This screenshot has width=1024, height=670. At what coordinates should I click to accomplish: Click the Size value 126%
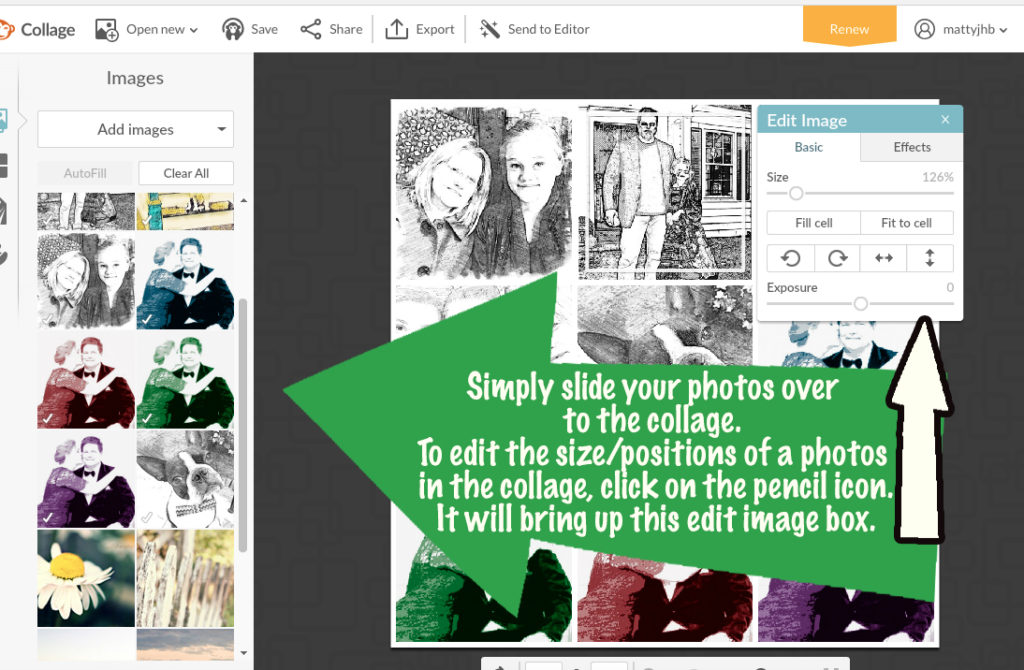[x=938, y=177]
